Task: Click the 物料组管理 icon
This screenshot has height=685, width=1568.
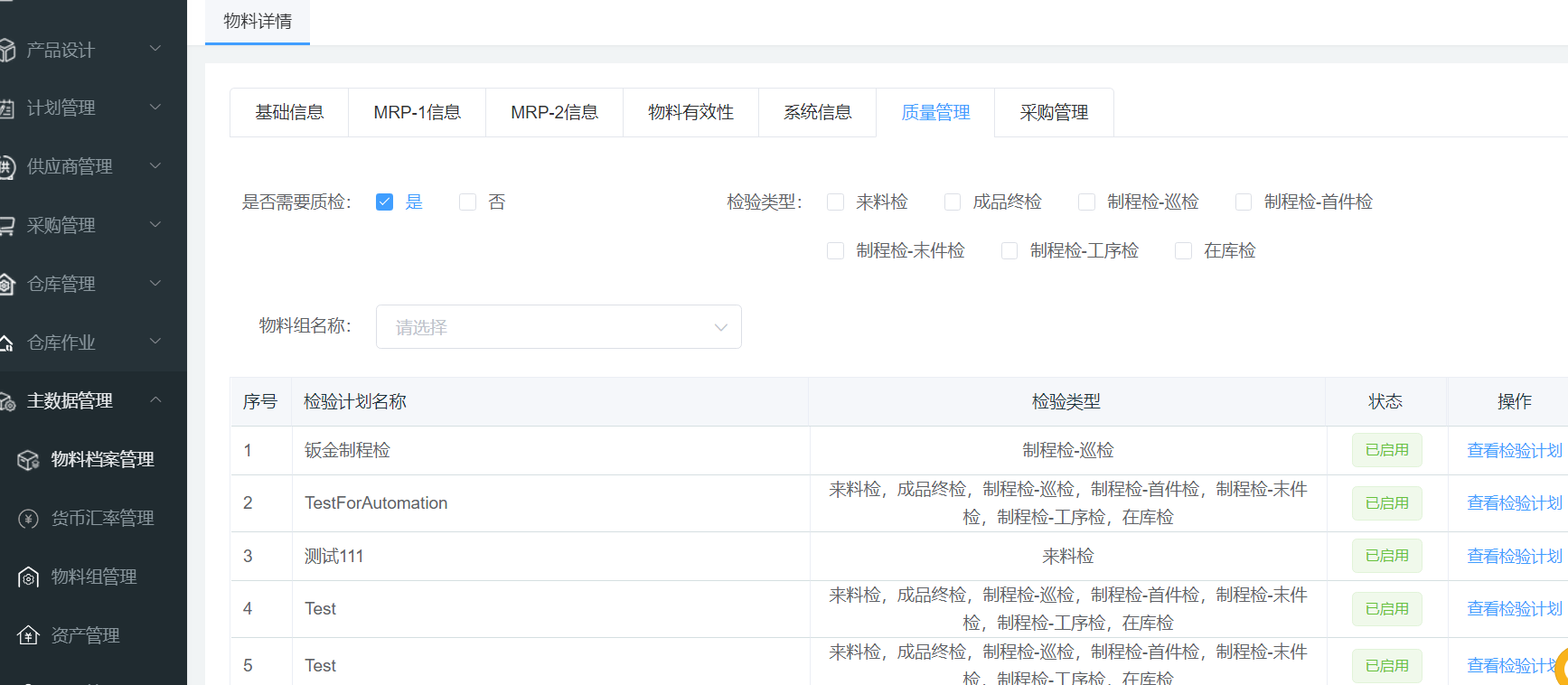Action: 28,577
